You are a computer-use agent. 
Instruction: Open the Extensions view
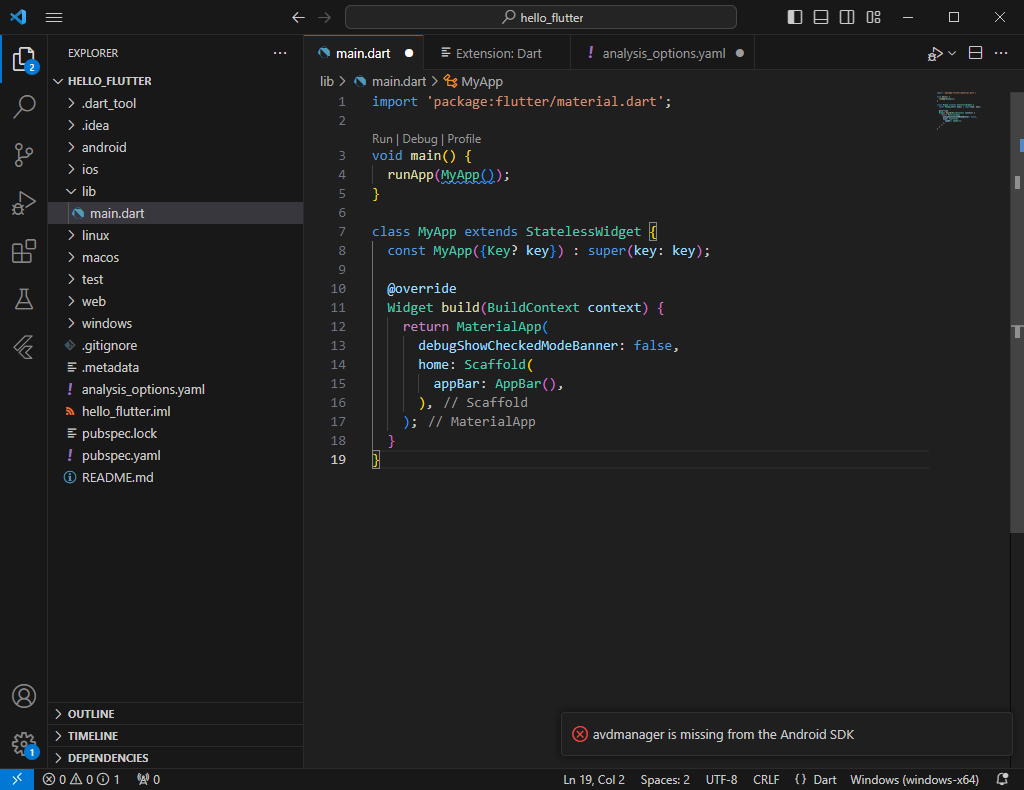[24, 251]
